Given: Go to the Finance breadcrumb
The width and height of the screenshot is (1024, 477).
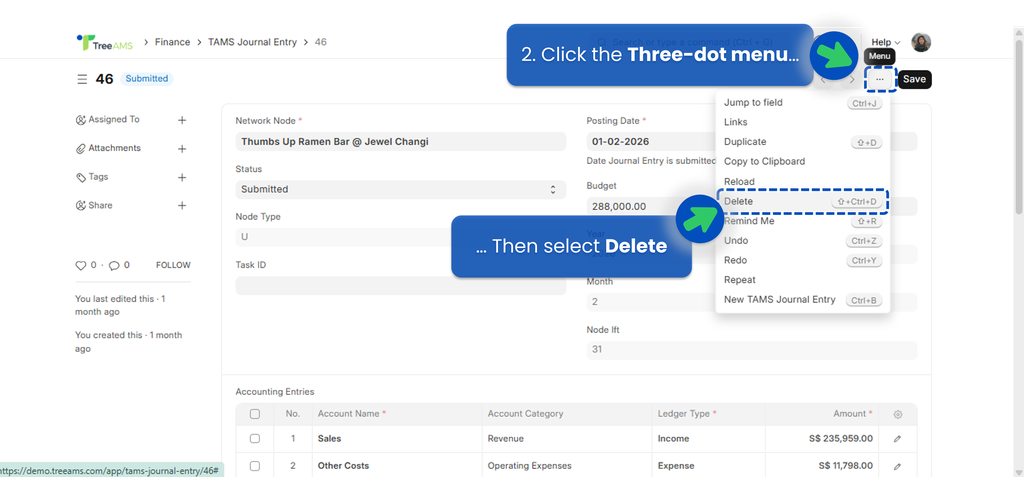Looking at the screenshot, I should coord(172,42).
